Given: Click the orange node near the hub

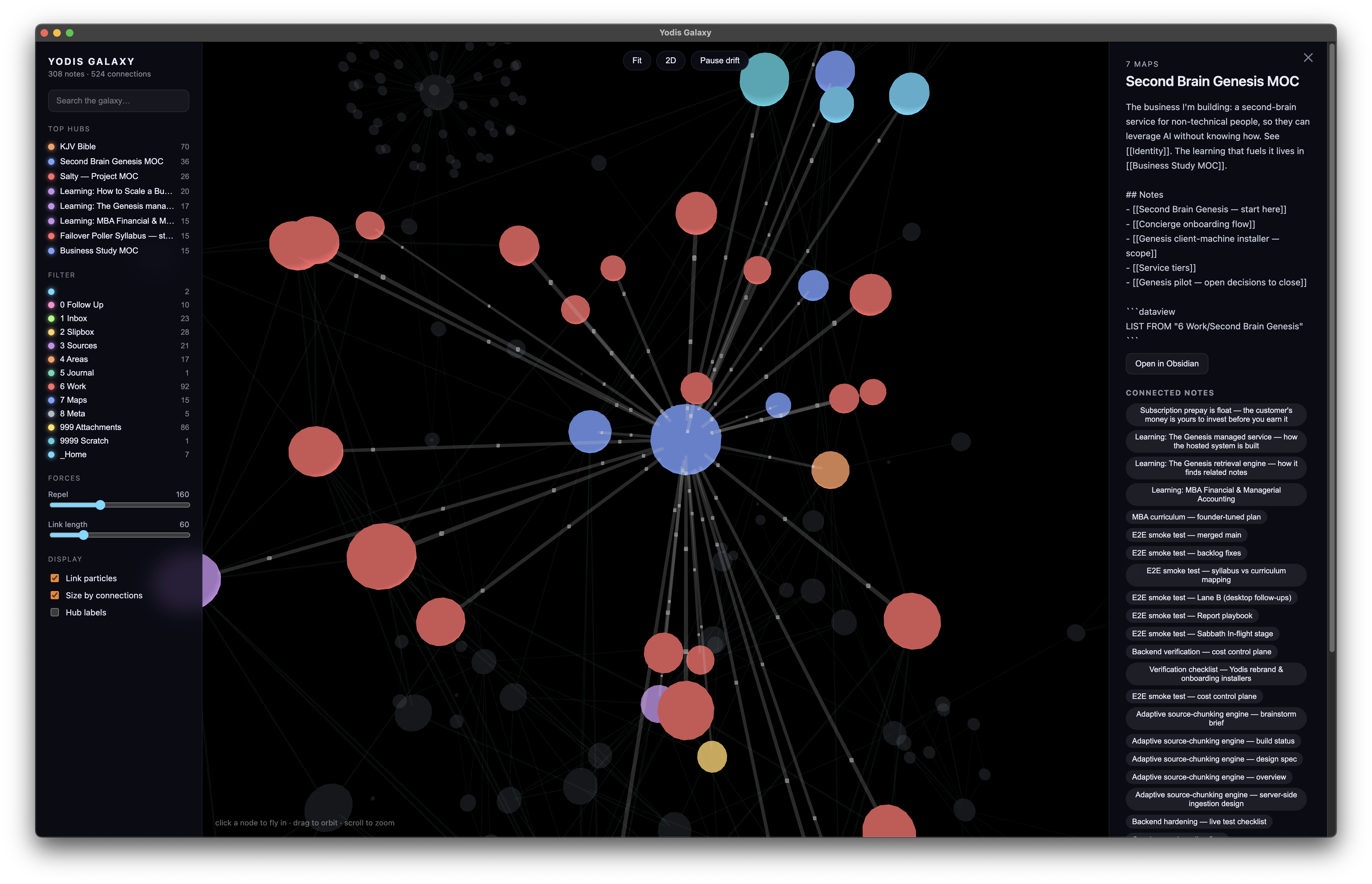Looking at the screenshot, I should point(830,470).
